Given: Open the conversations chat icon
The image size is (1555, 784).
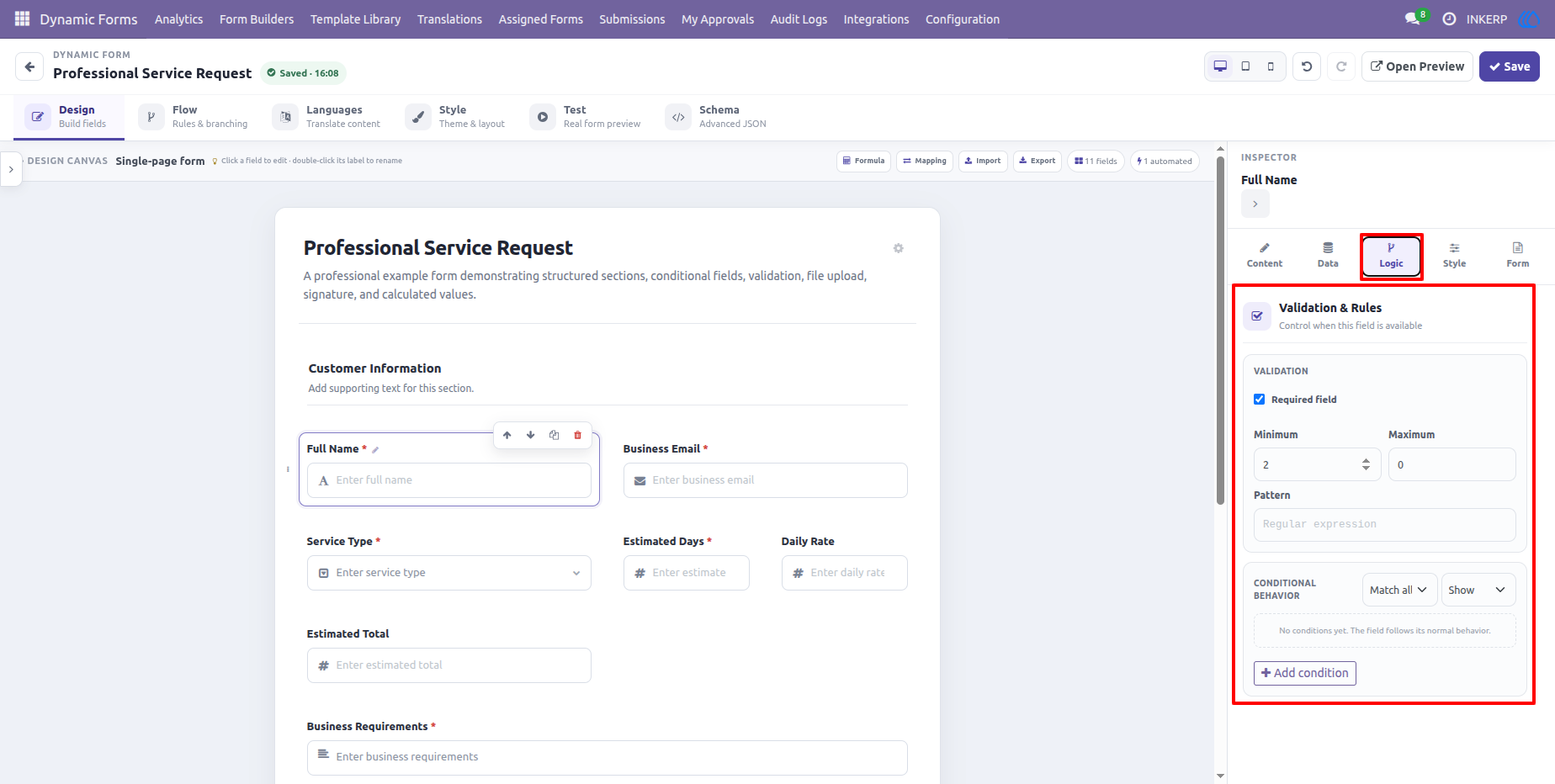Looking at the screenshot, I should pyautogui.click(x=1412, y=19).
